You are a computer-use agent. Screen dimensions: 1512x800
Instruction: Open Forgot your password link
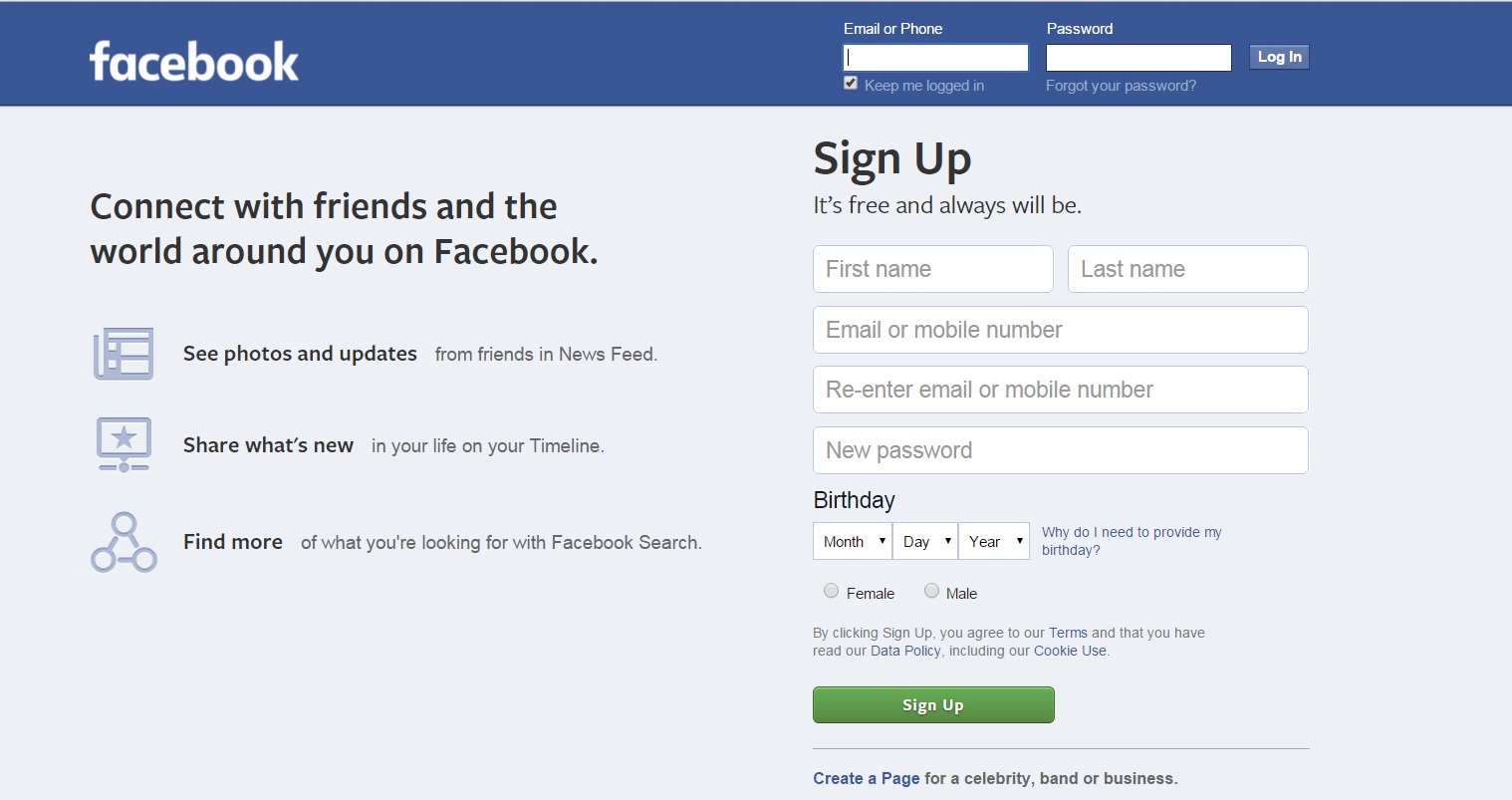(x=1121, y=86)
